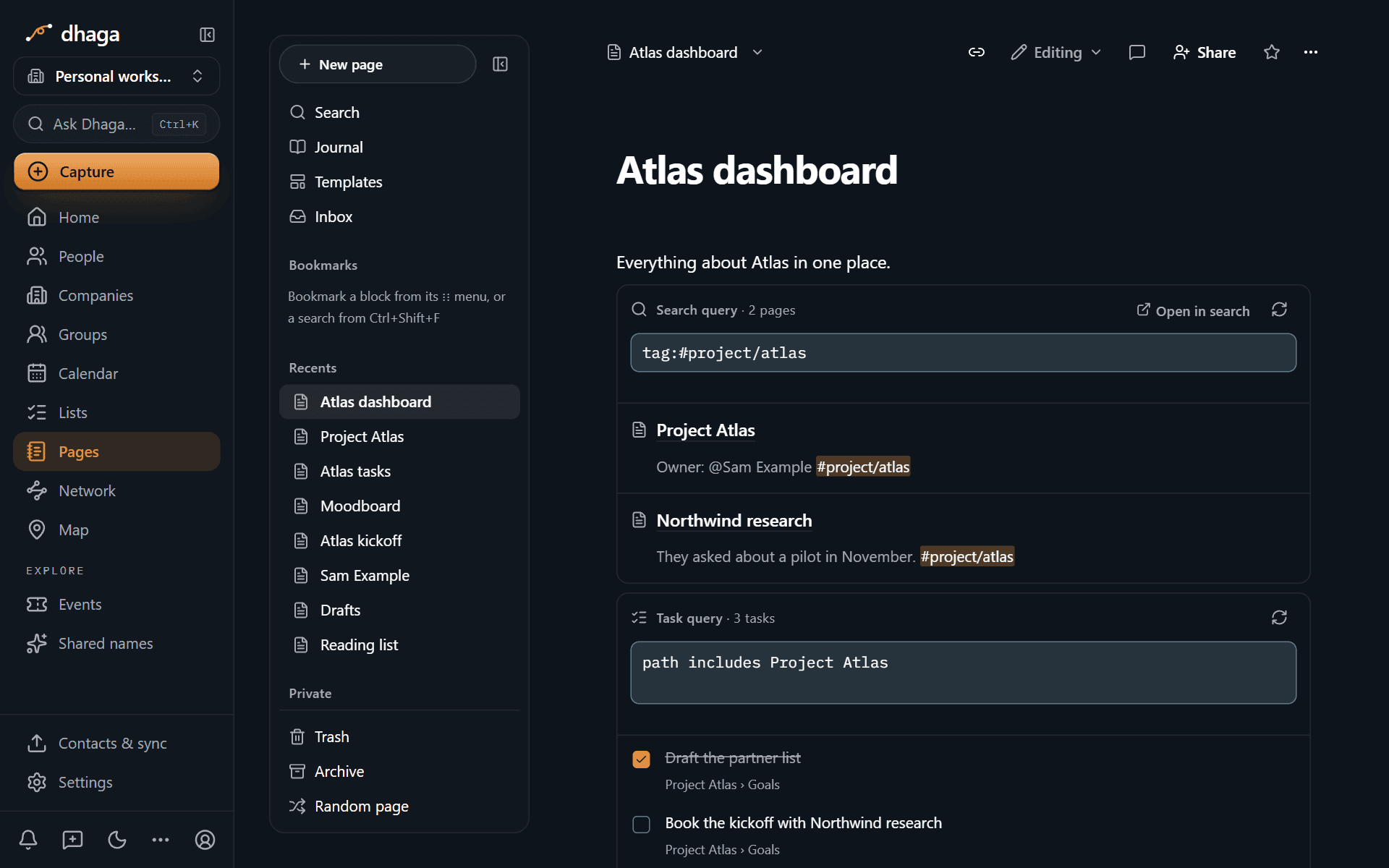1389x868 pixels.
Task: Open the feedback message icon
Action: tap(72, 840)
